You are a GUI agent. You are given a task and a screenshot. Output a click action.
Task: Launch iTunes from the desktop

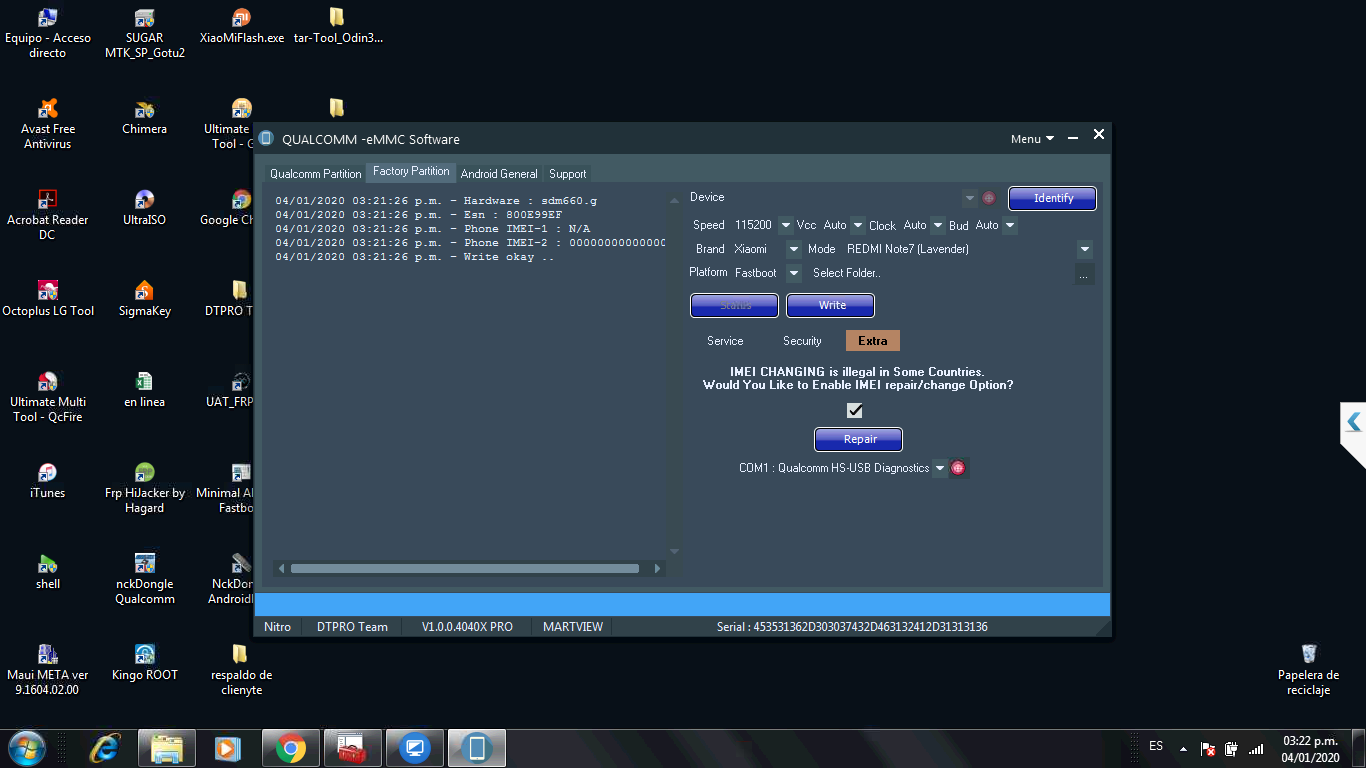(x=48, y=481)
